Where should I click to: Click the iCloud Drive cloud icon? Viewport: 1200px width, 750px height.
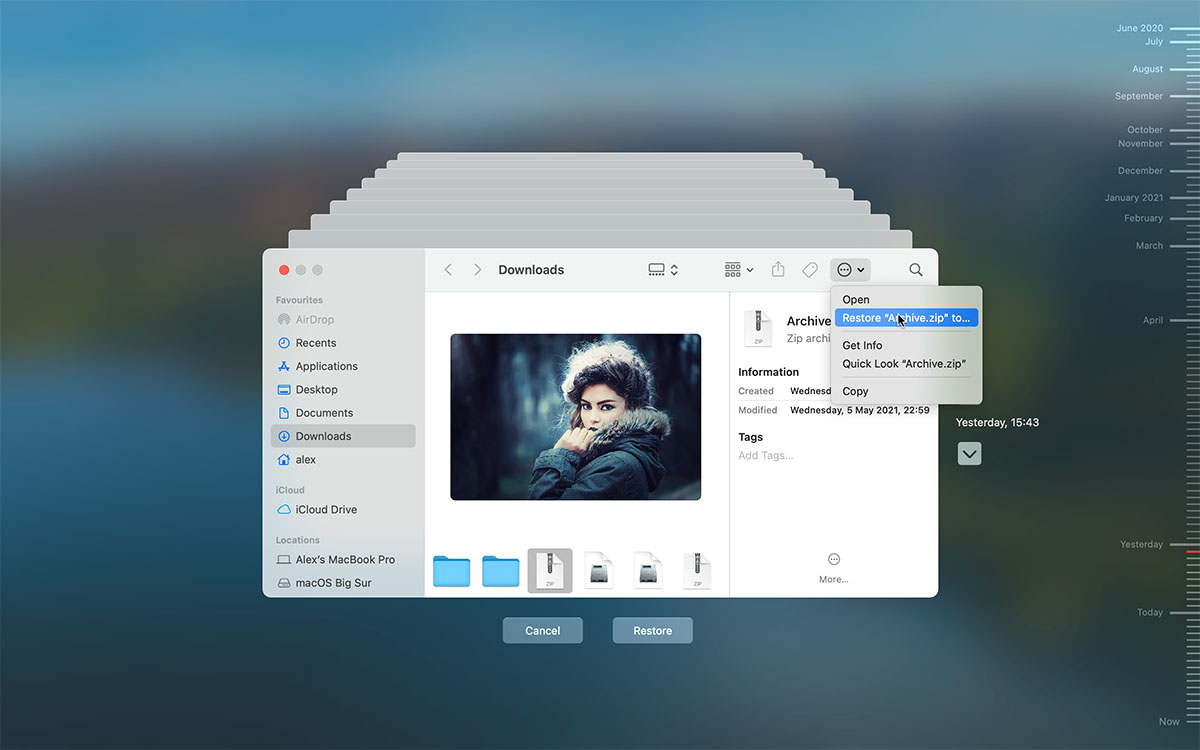tap(284, 510)
